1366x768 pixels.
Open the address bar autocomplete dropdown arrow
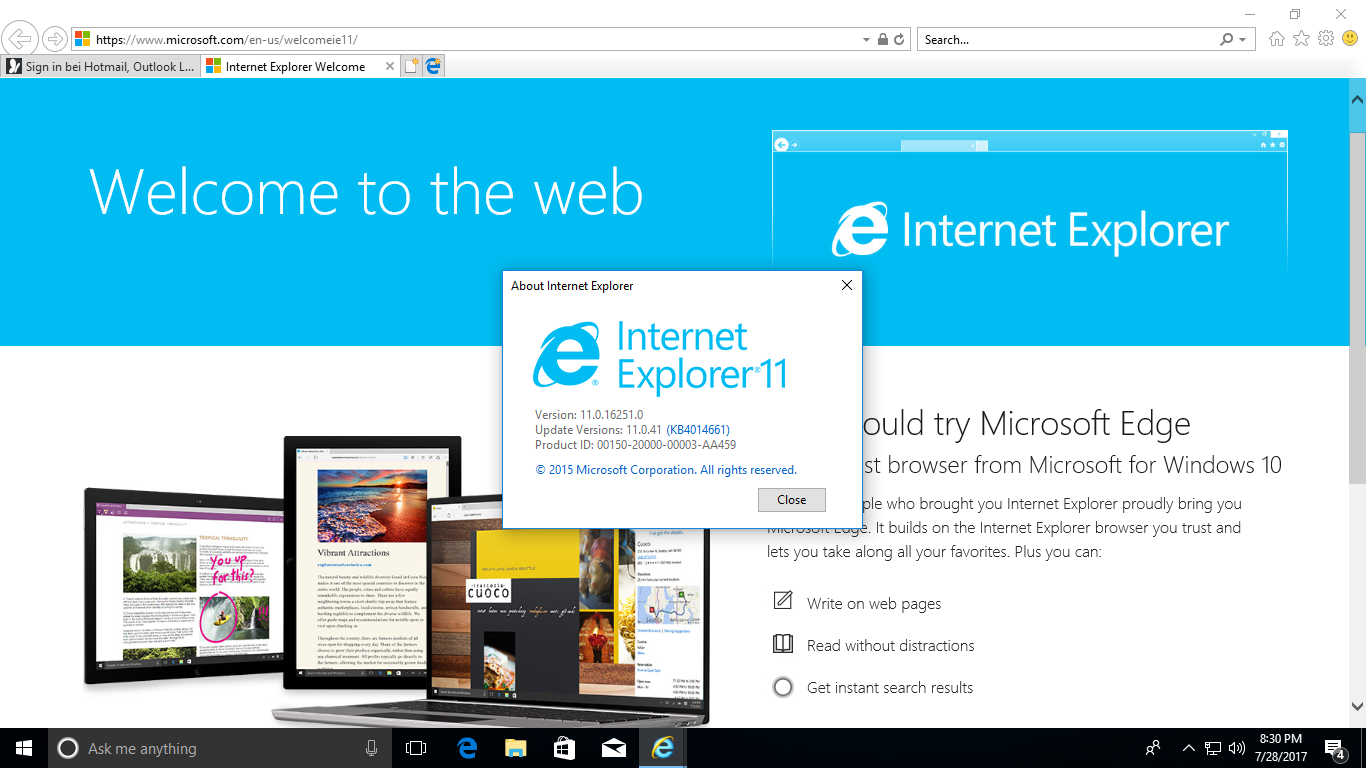(866, 40)
